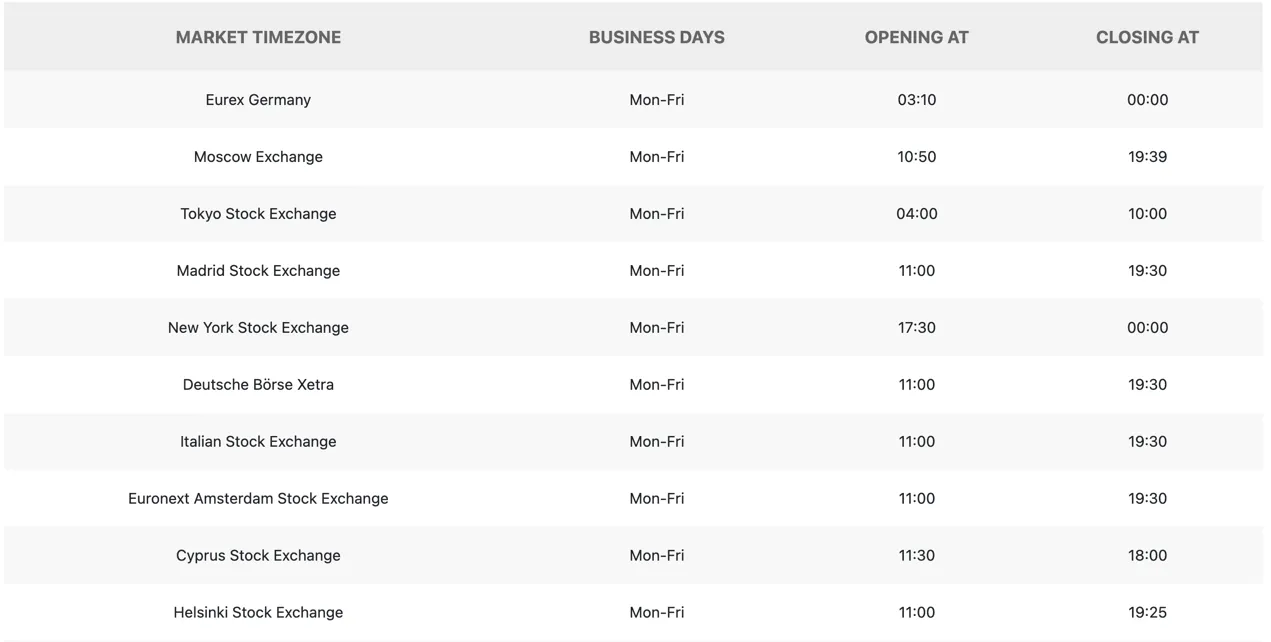The image size is (1271, 642).
Task: Select the 19:25 Helsinki closing time
Action: tap(1147, 613)
